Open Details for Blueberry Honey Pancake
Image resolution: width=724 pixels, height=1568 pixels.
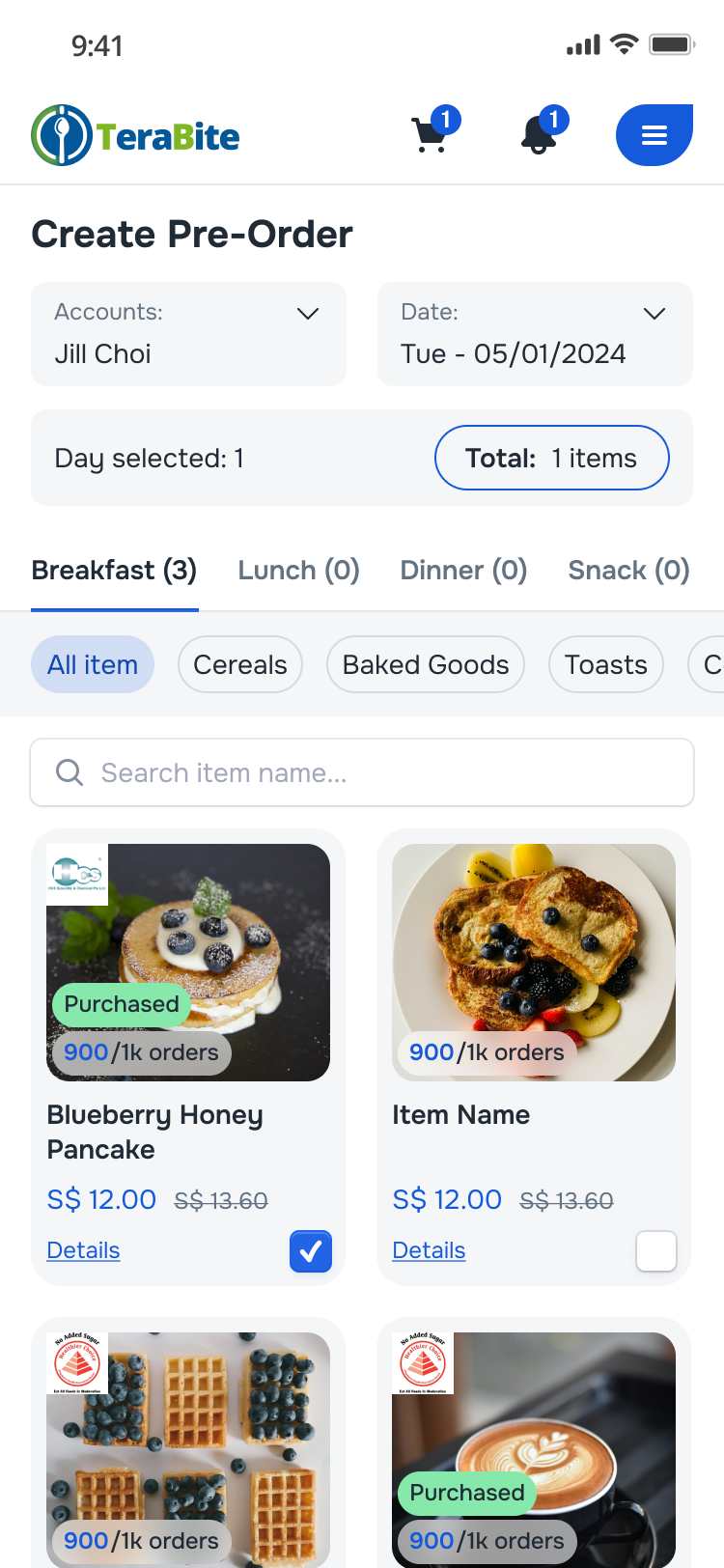pyautogui.click(x=84, y=1250)
